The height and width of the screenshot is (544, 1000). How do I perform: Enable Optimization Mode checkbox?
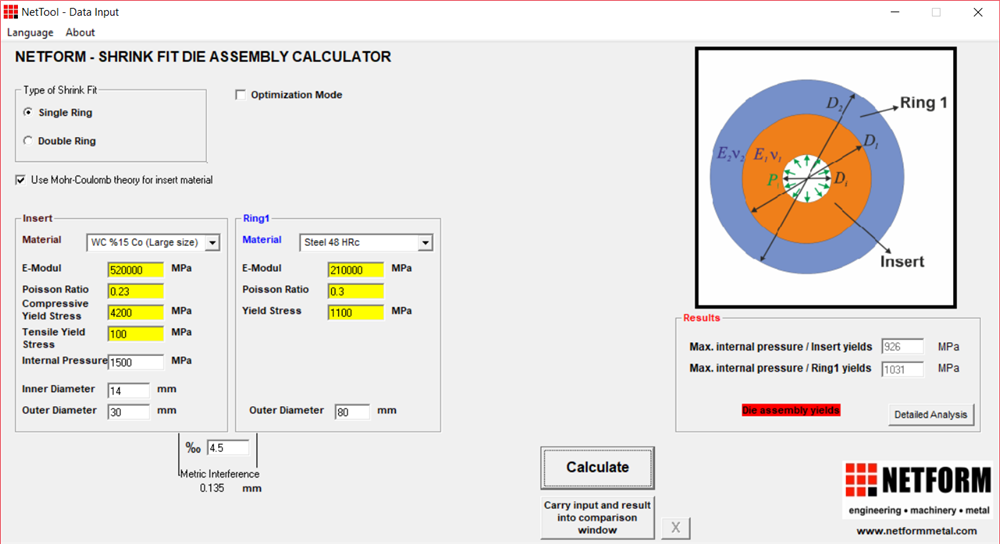tap(240, 95)
